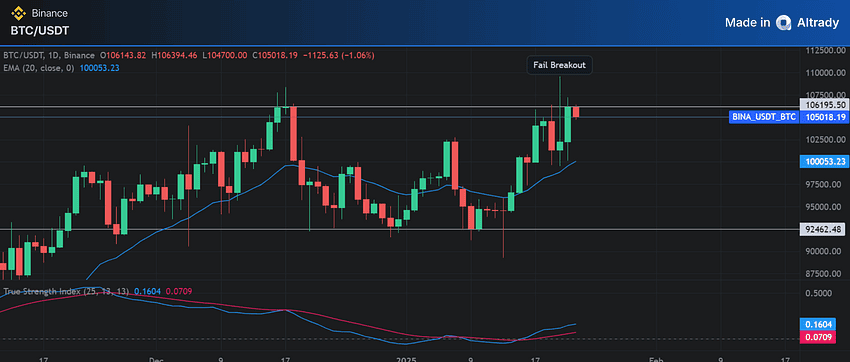Click the EMA 100053.23 price axis label
850x362 pixels.
825,161
